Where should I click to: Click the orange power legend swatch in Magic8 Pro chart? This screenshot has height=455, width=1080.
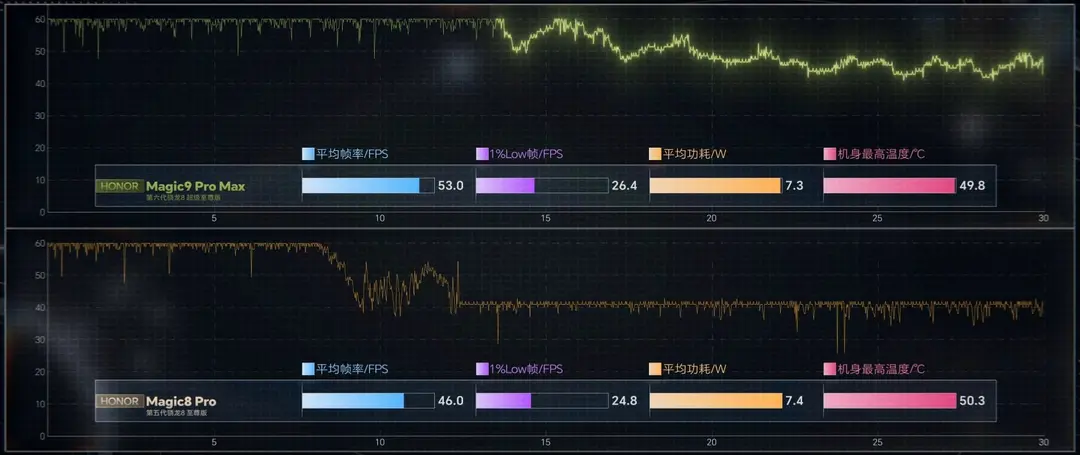click(x=656, y=369)
